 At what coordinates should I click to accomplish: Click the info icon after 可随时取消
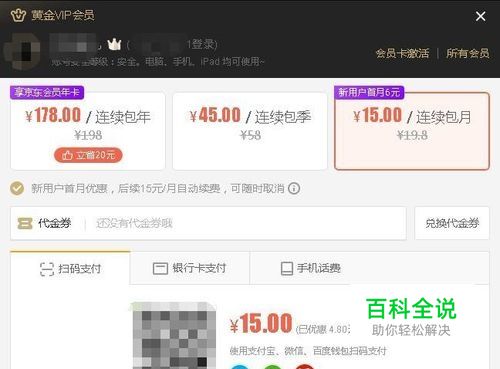coord(294,189)
